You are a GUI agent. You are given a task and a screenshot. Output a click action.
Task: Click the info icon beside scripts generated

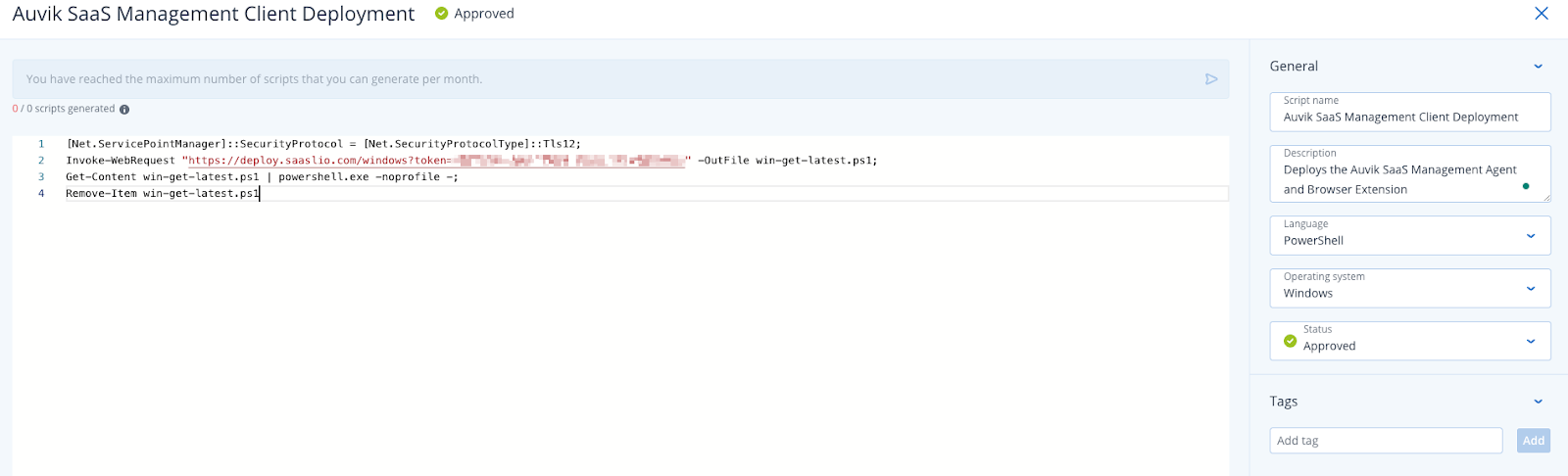click(x=124, y=110)
